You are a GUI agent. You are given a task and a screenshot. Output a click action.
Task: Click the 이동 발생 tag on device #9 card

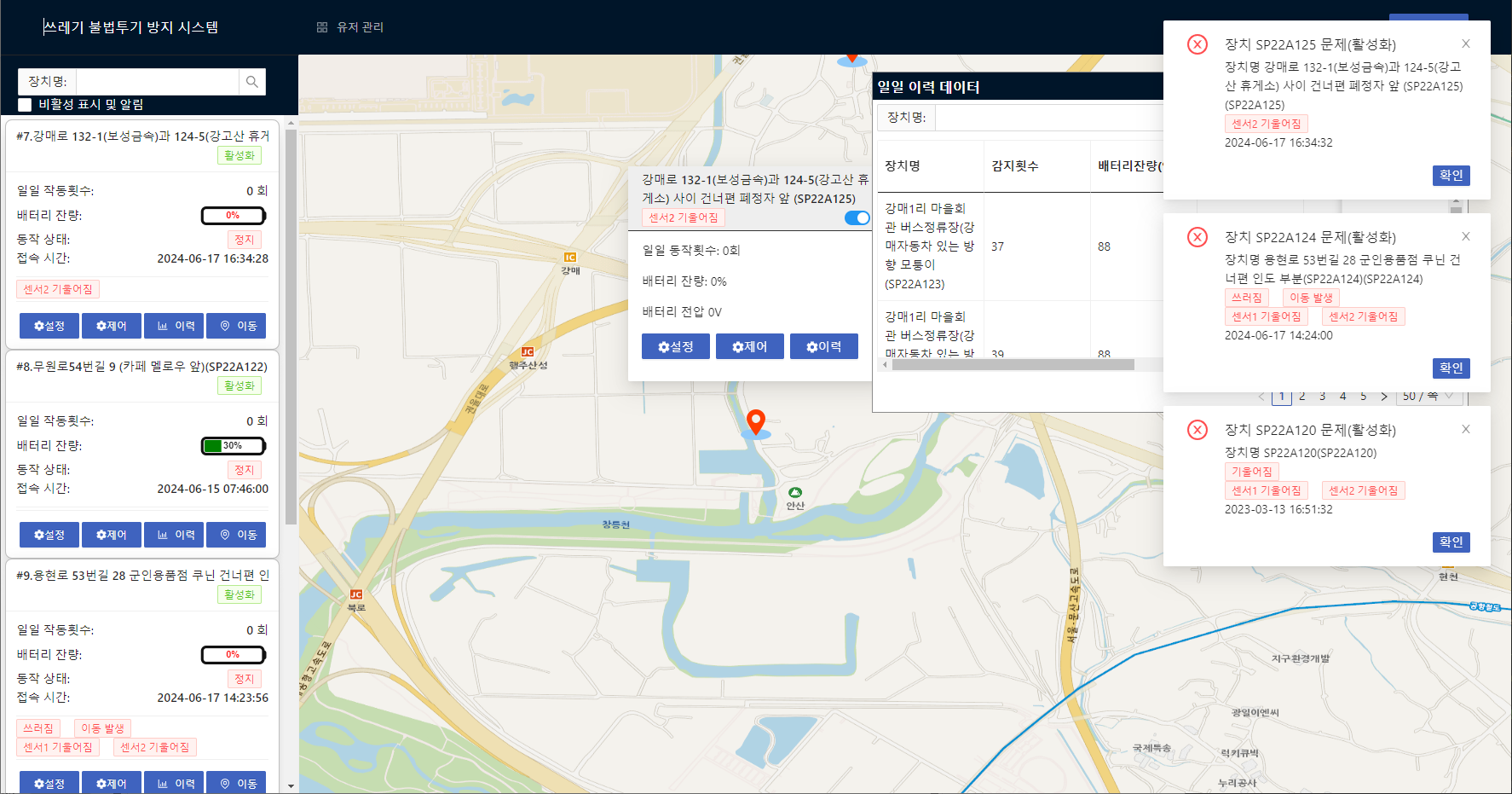[102, 728]
